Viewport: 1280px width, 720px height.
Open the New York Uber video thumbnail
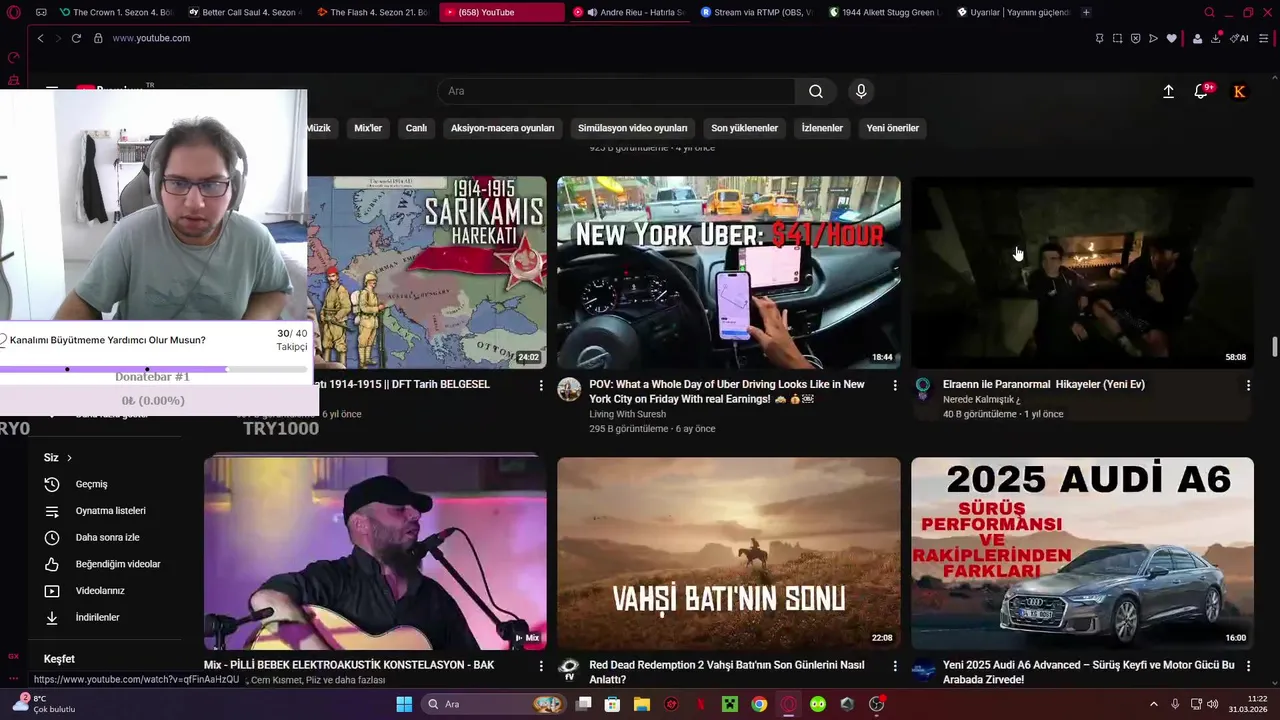tap(729, 273)
